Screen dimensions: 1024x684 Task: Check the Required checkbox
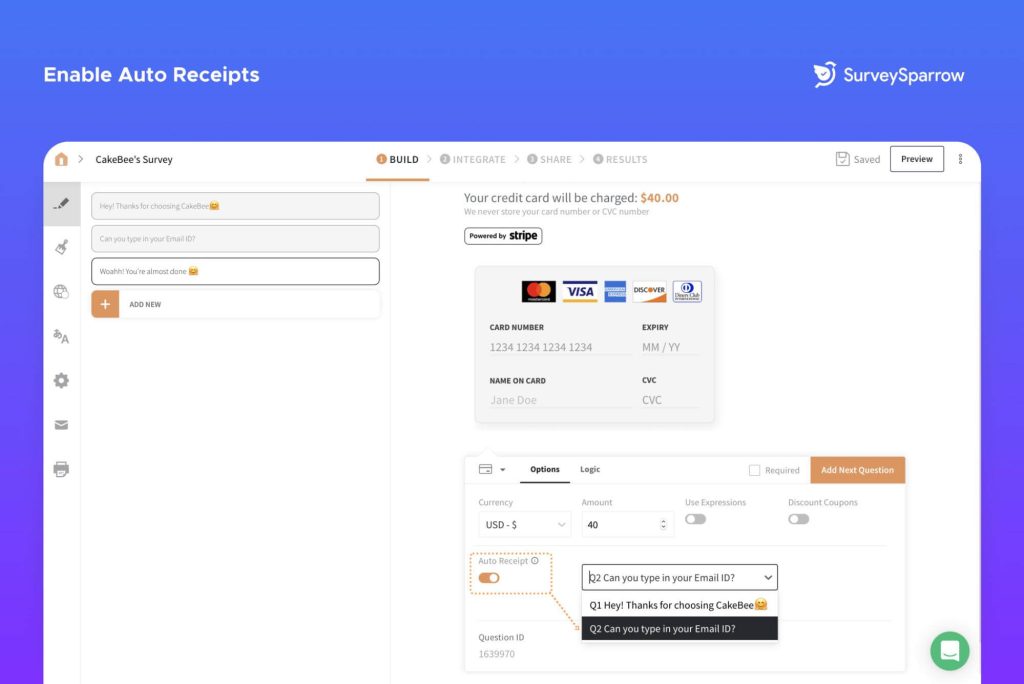[755, 470]
